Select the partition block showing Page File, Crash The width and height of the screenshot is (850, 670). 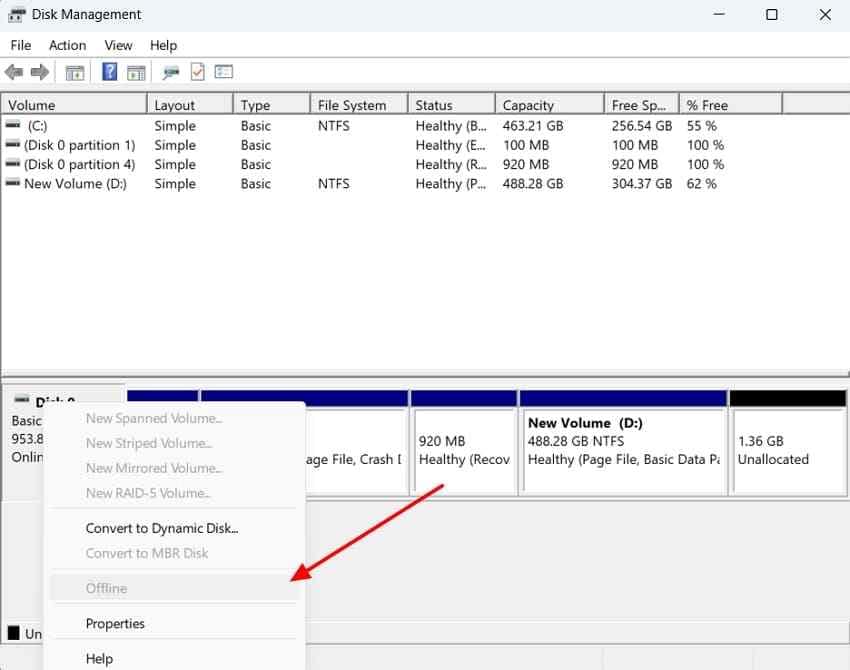coord(357,450)
